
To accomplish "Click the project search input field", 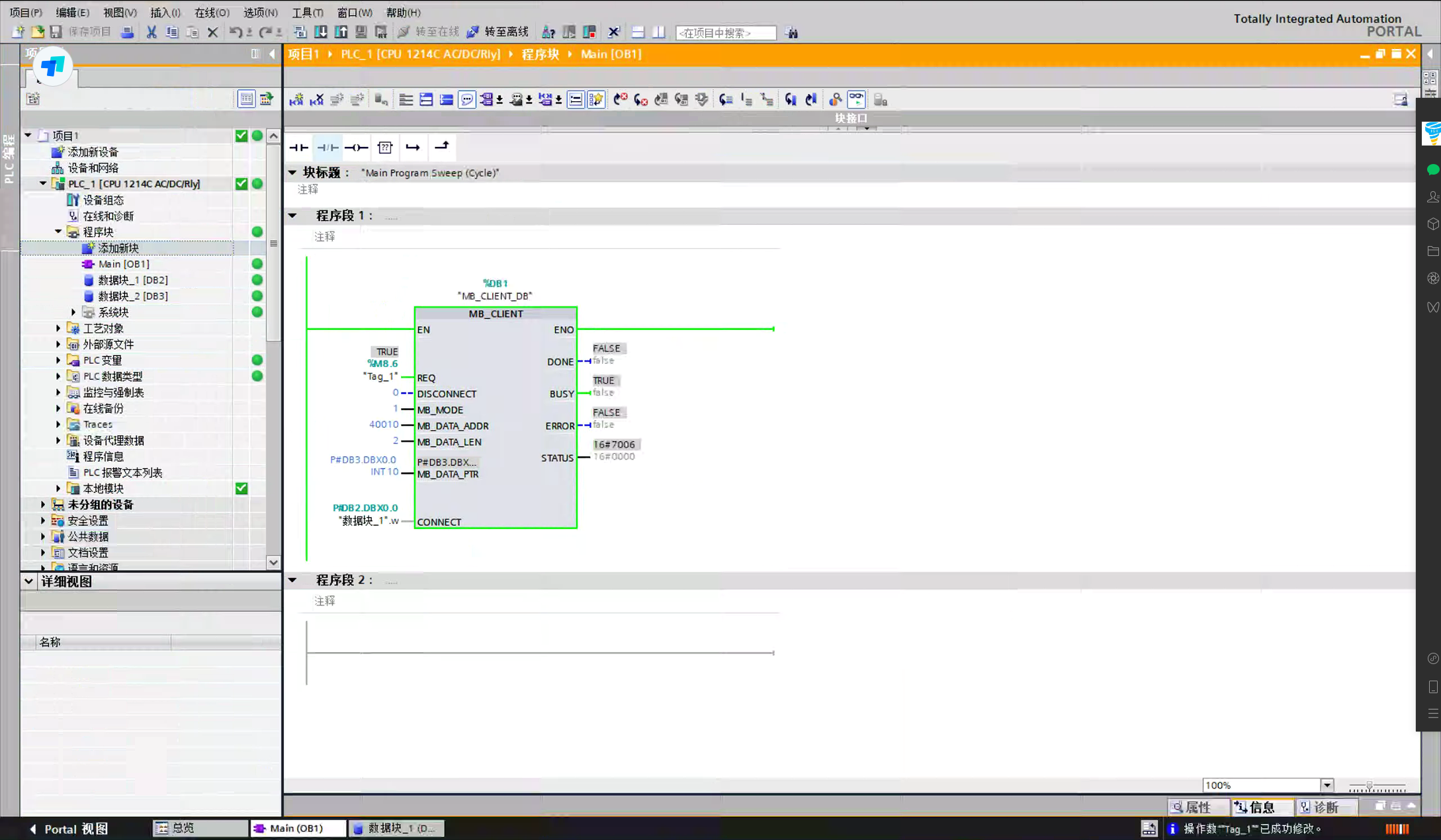I will point(726,32).
